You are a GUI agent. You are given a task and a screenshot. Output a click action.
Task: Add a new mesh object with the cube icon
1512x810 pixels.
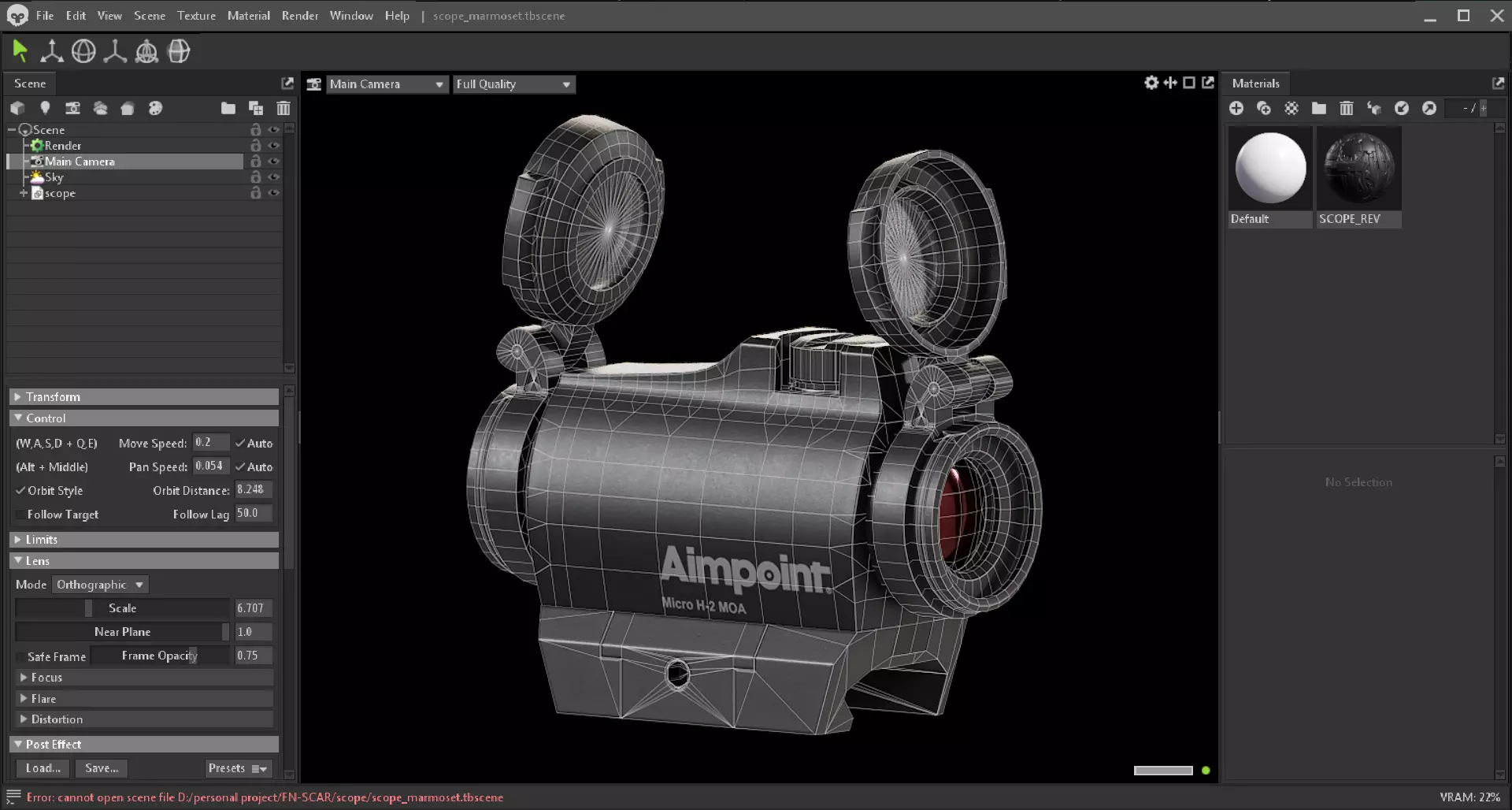(17, 108)
